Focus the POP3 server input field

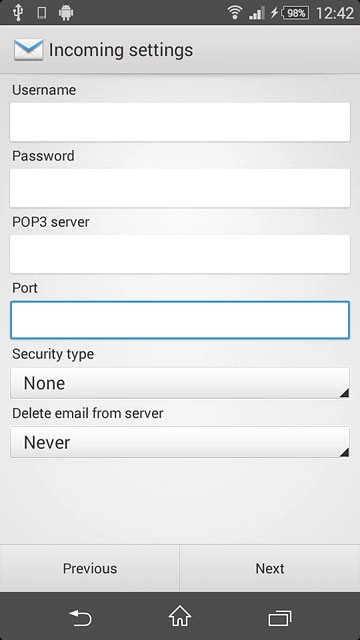click(x=180, y=254)
